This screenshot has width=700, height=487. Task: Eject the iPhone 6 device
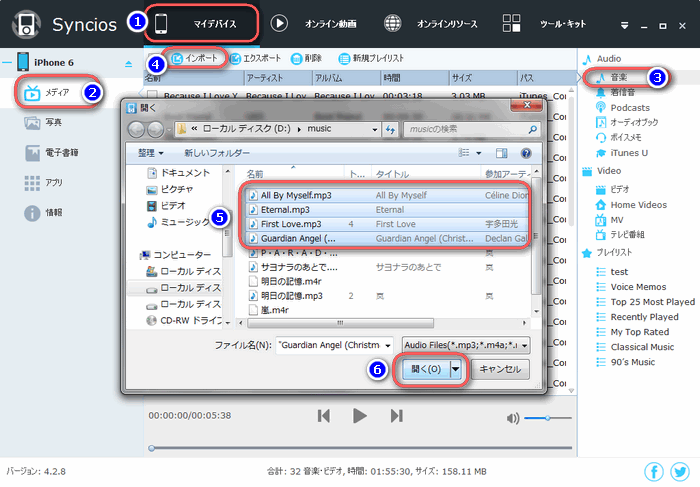[129, 64]
